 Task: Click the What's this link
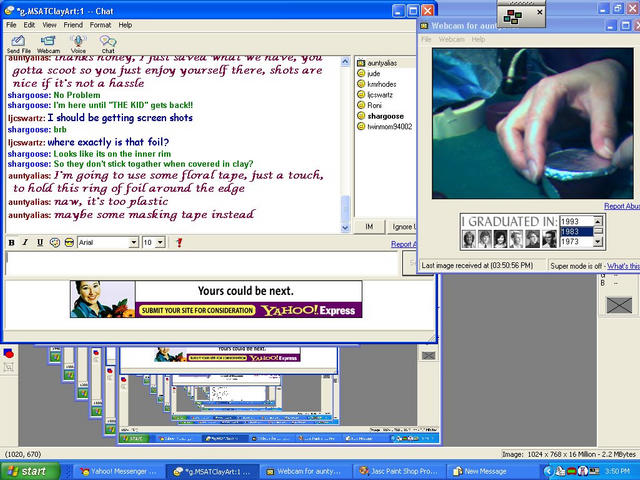[623, 266]
